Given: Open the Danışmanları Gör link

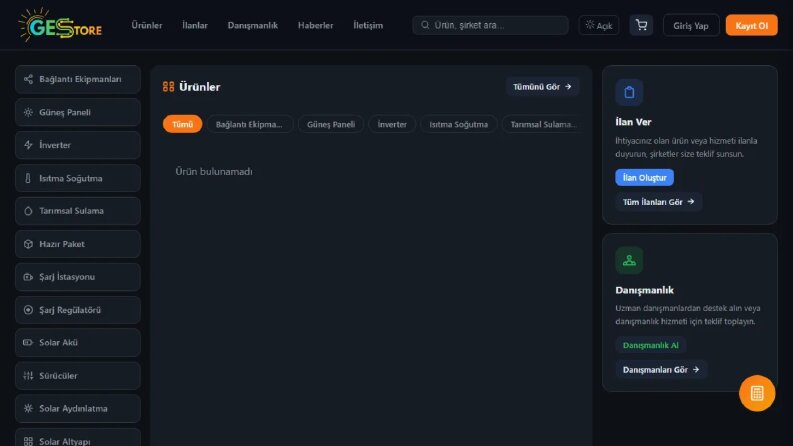Looking at the screenshot, I should point(661,370).
